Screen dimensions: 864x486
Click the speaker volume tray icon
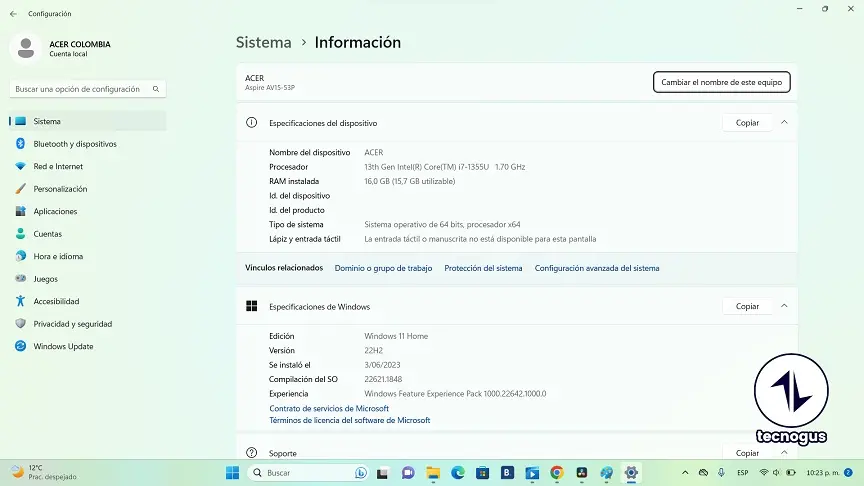click(777, 473)
